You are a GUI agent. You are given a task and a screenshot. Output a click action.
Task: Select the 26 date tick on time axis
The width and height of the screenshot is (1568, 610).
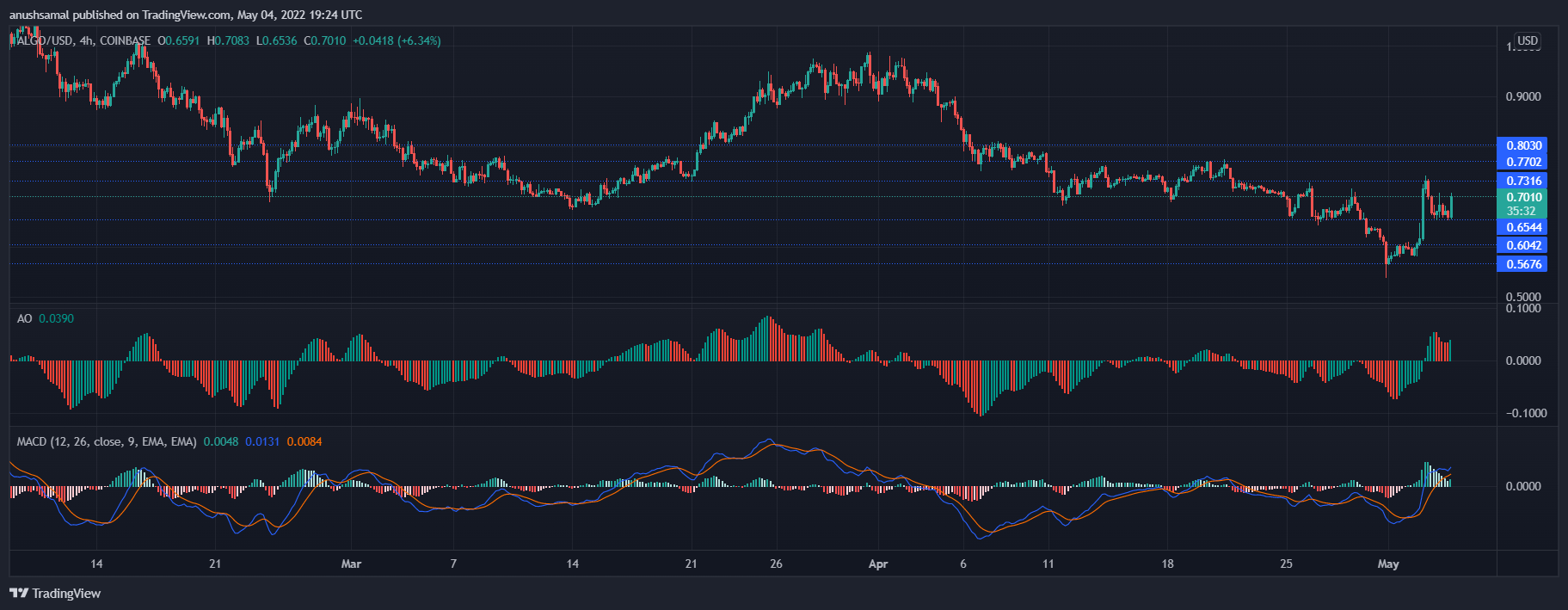tap(776, 564)
